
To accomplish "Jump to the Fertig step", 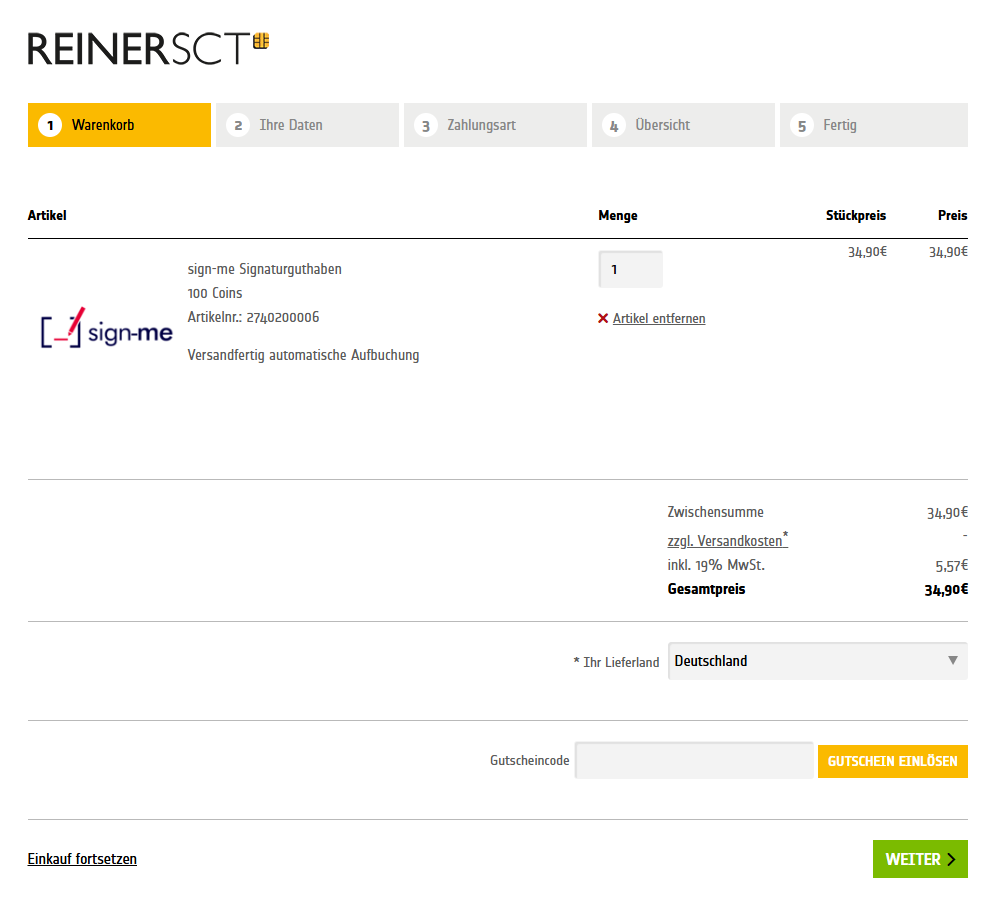I will (x=873, y=125).
